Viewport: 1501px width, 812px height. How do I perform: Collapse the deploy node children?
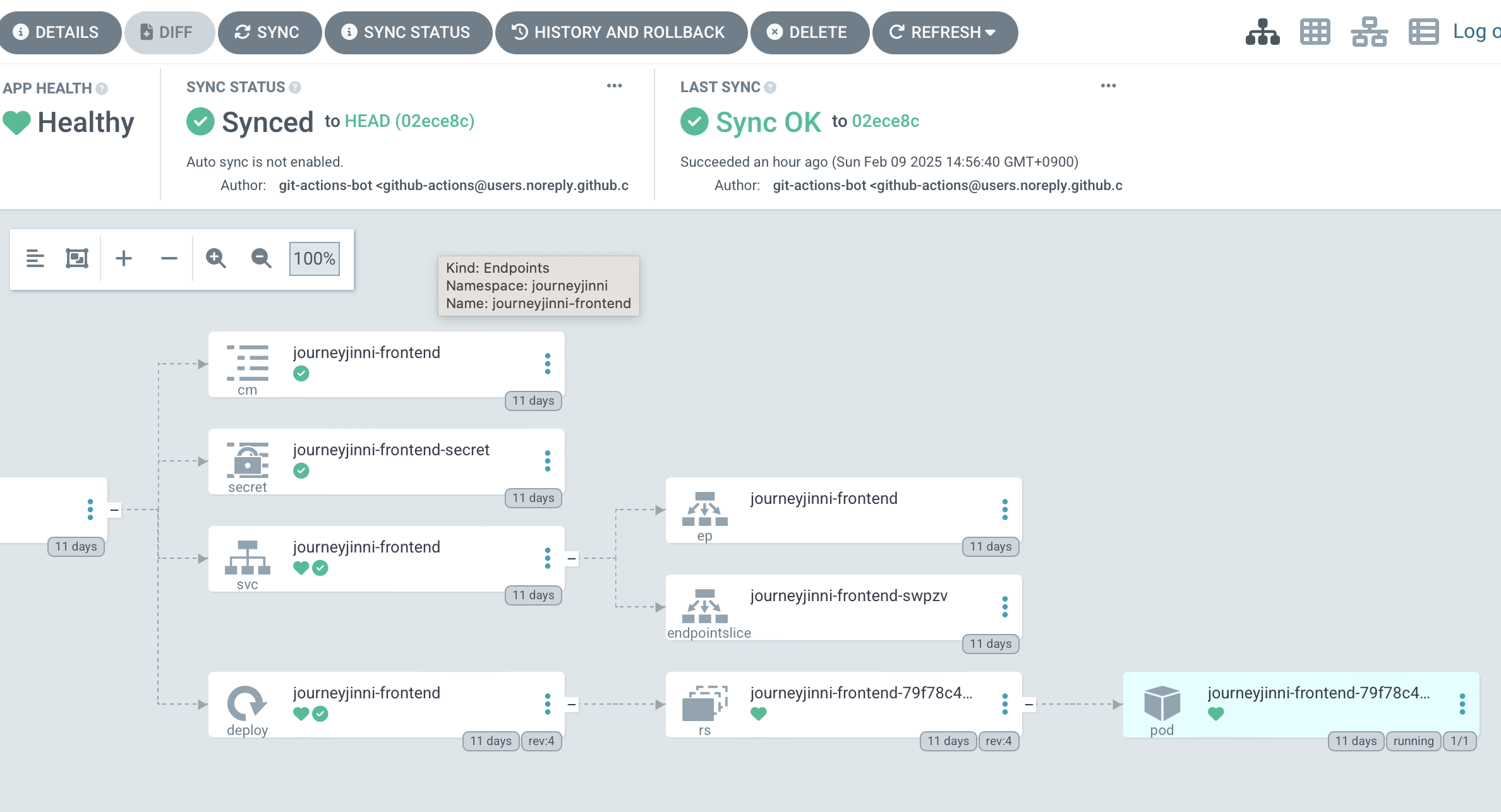tap(572, 704)
